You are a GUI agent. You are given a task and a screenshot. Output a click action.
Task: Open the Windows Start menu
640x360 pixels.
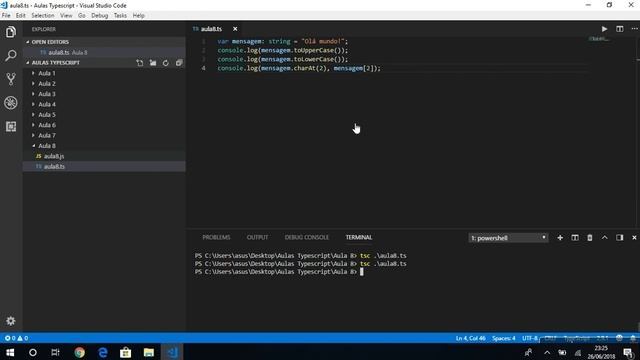tap(10, 352)
